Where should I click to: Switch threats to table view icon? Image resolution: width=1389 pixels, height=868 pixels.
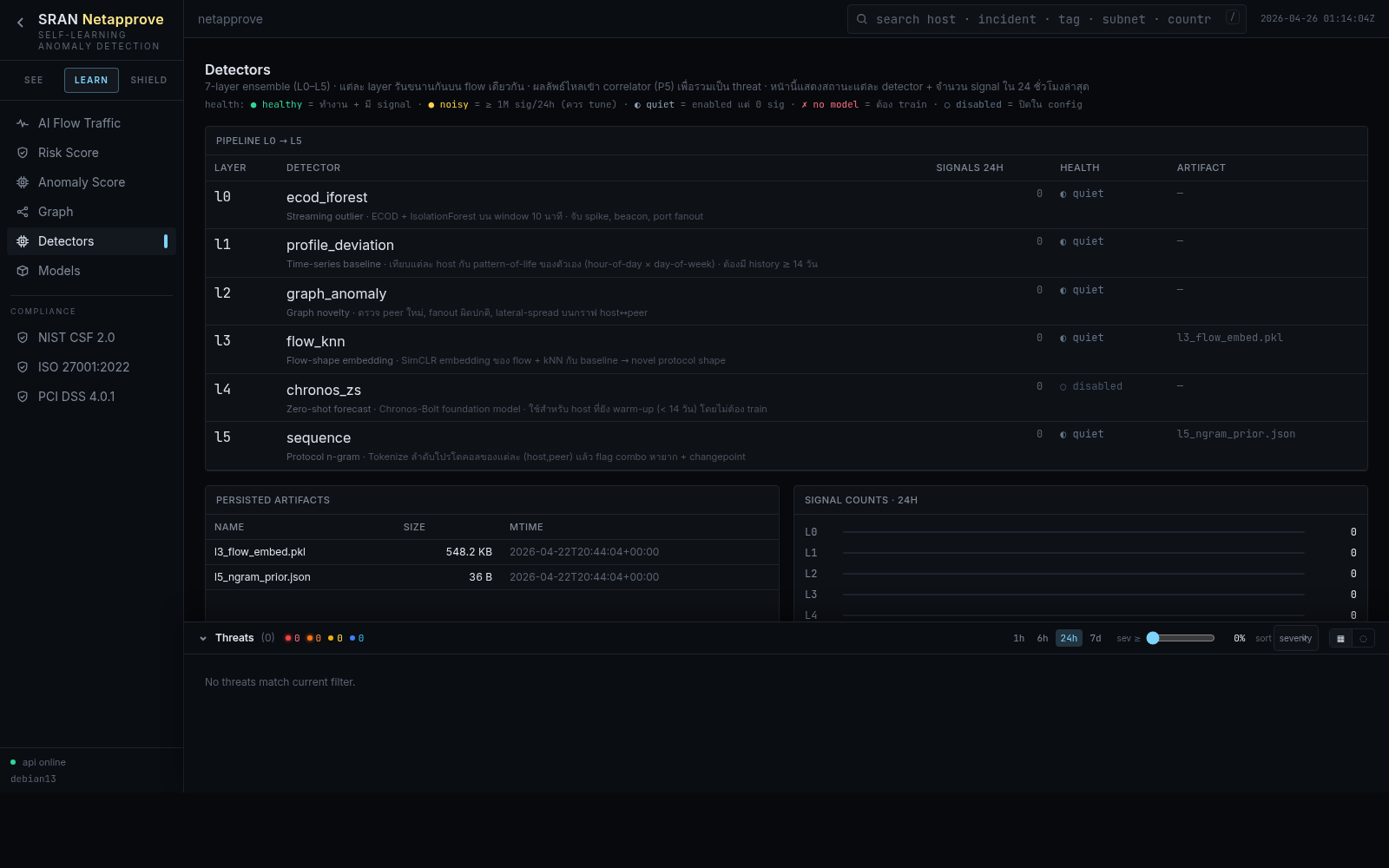[1340, 639]
